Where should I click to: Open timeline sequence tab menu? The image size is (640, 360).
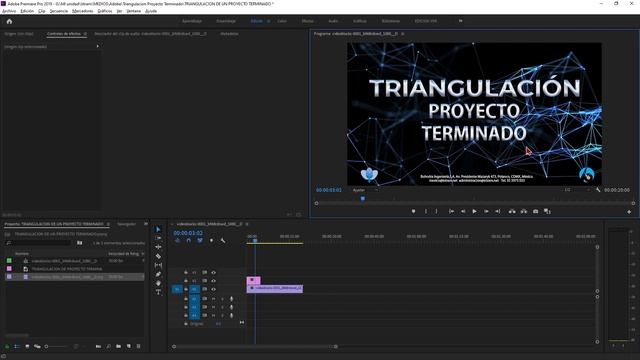pos(247,224)
